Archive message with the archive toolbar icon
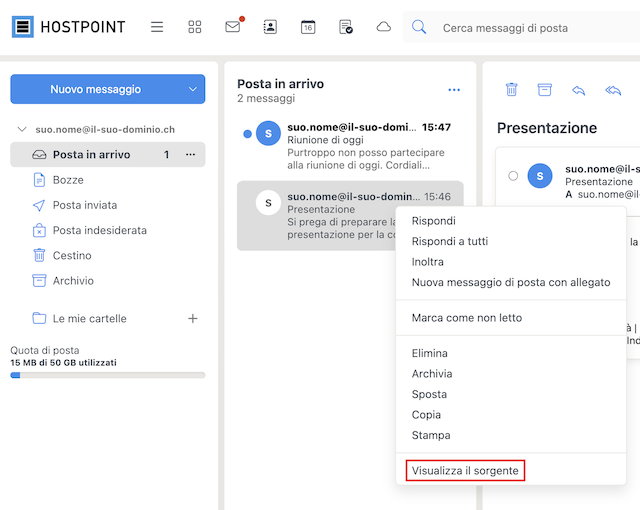The image size is (640, 510). (544, 89)
